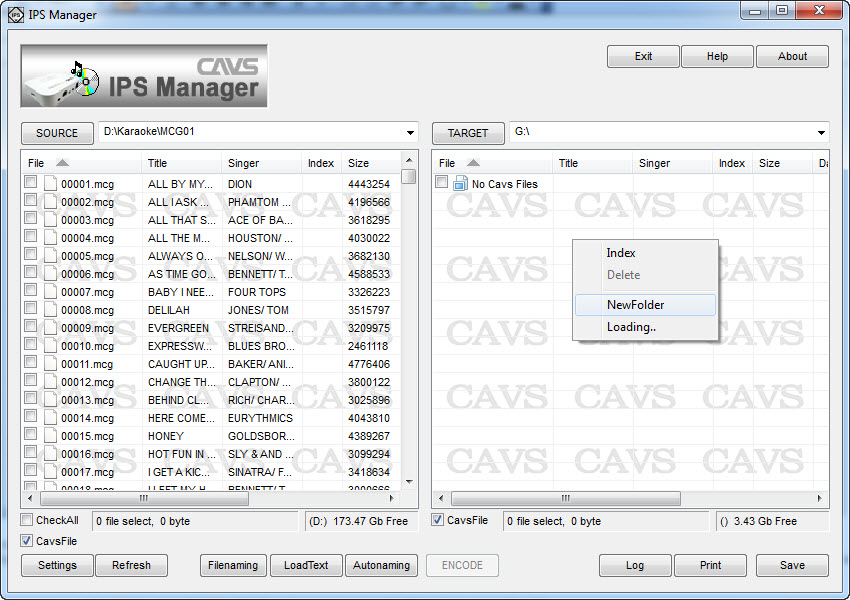
Task: Expand the source path D:\Karaoke\MCG01 dropdown
Action: [410, 133]
